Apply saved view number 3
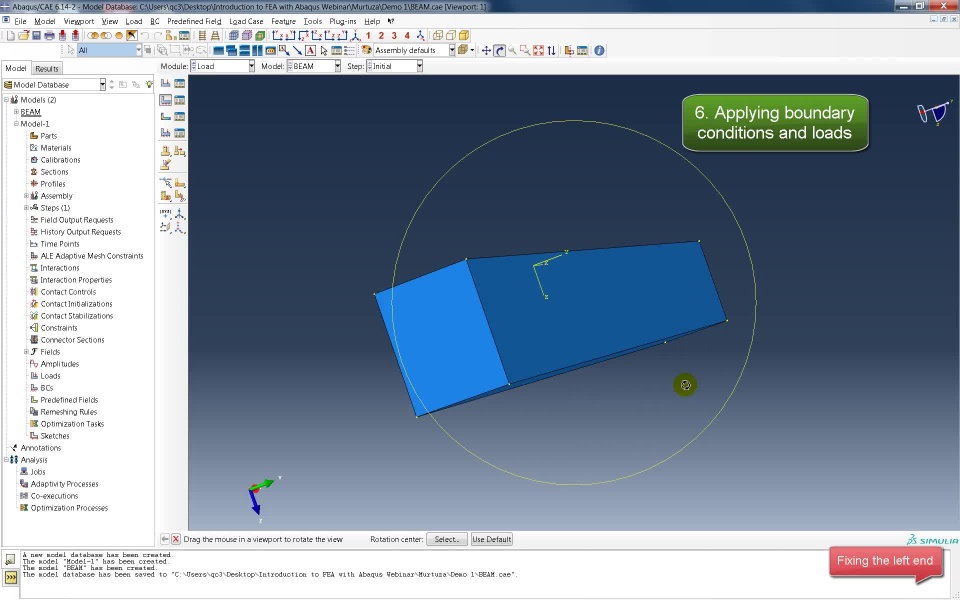 point(394,36)
